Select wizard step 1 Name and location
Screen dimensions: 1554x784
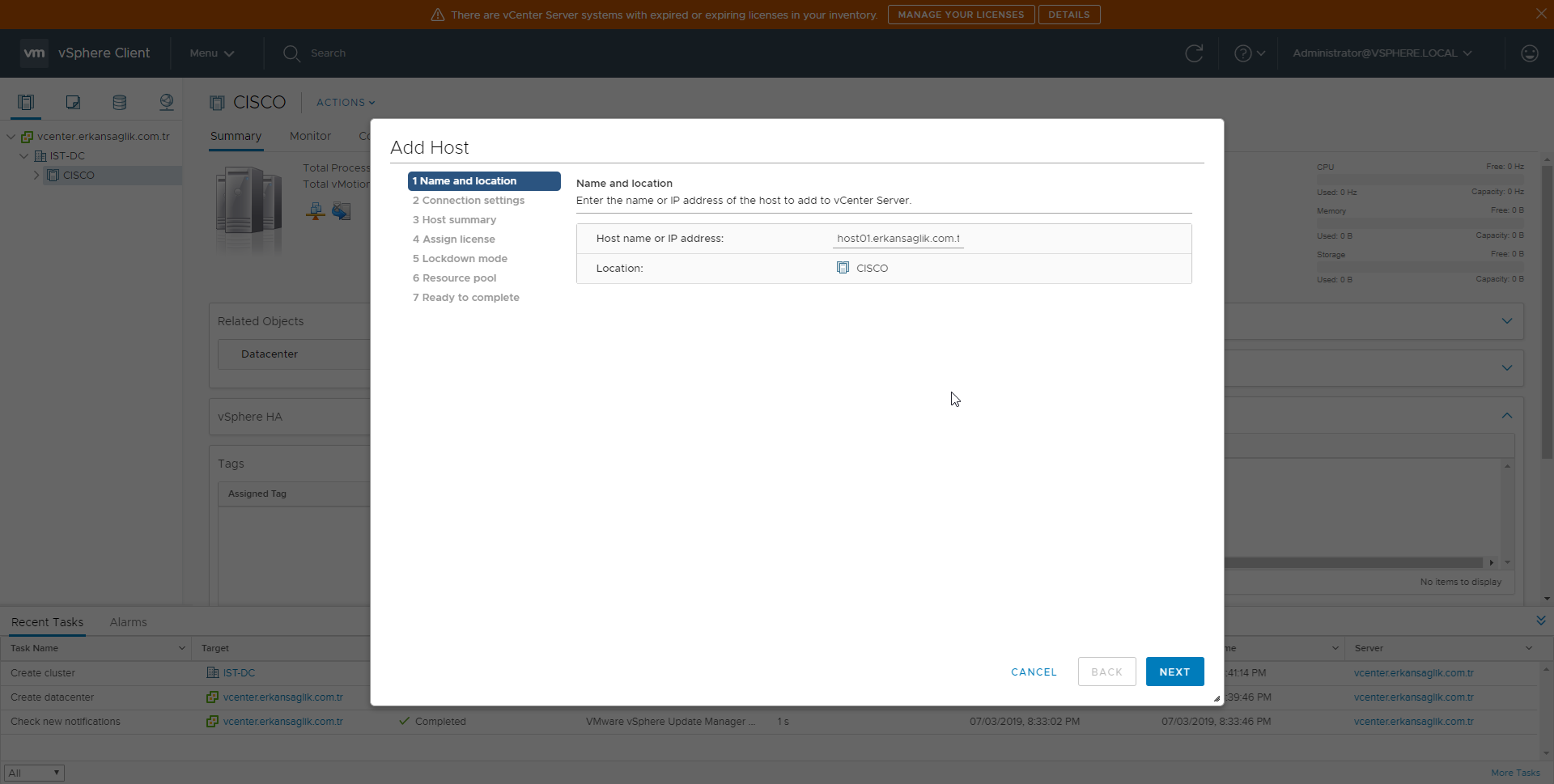[484, 181]
